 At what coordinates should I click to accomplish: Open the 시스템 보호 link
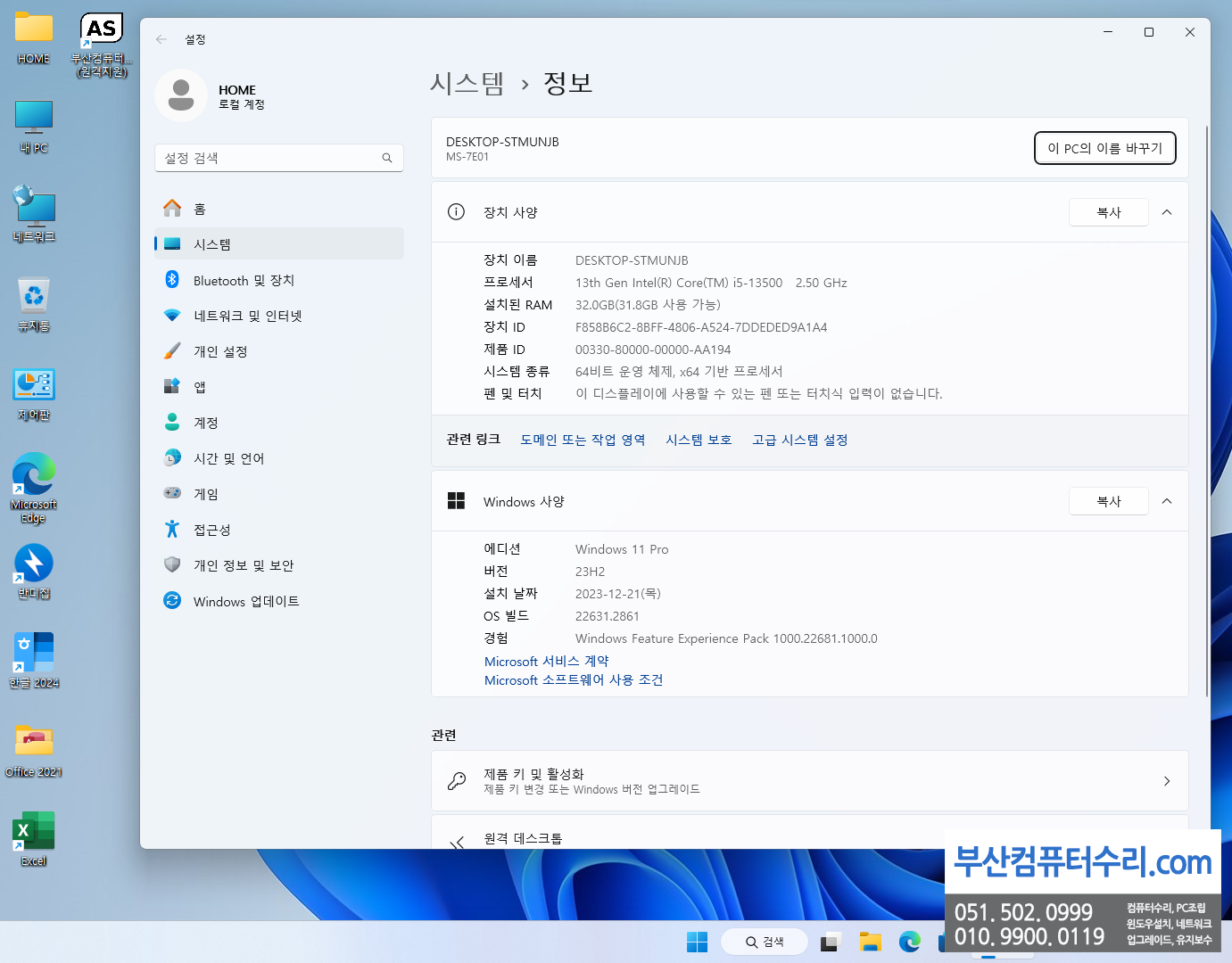click(x=699, y=440)
